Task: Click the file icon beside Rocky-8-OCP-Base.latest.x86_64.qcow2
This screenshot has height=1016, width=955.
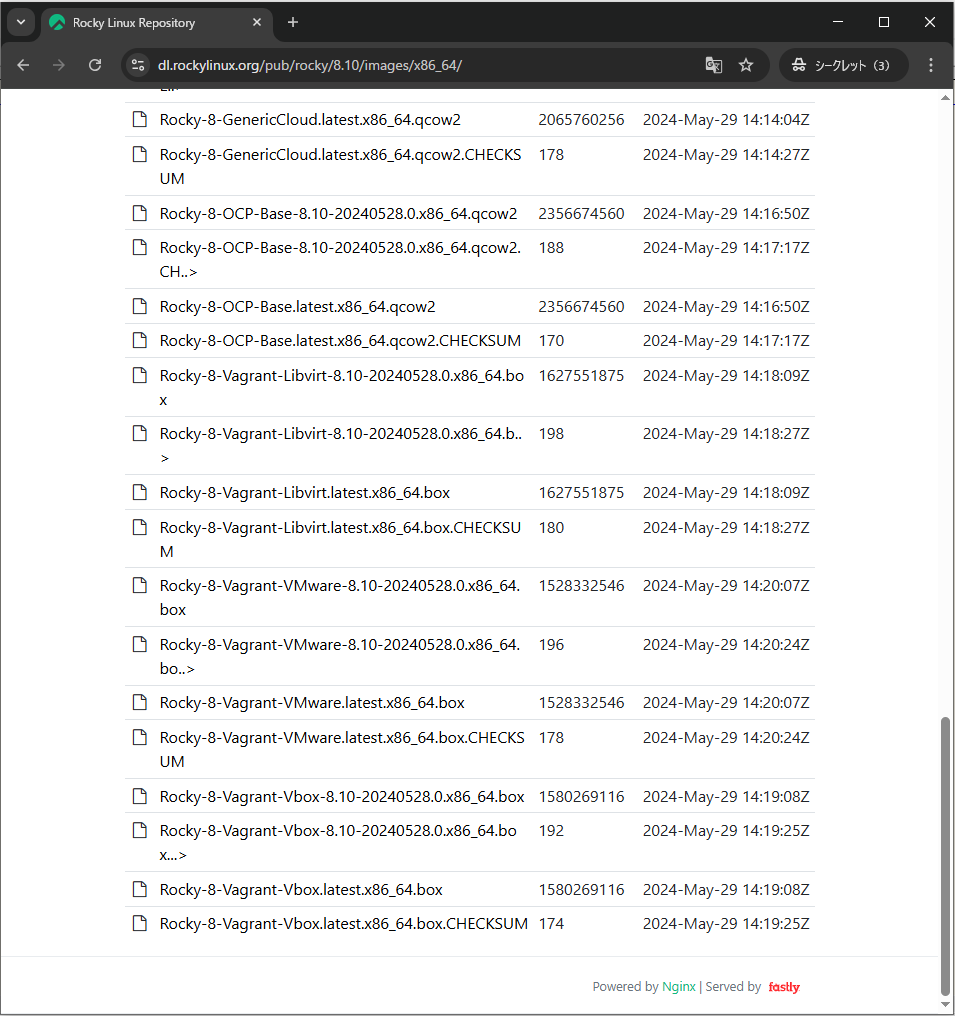Action: (139, 307)
